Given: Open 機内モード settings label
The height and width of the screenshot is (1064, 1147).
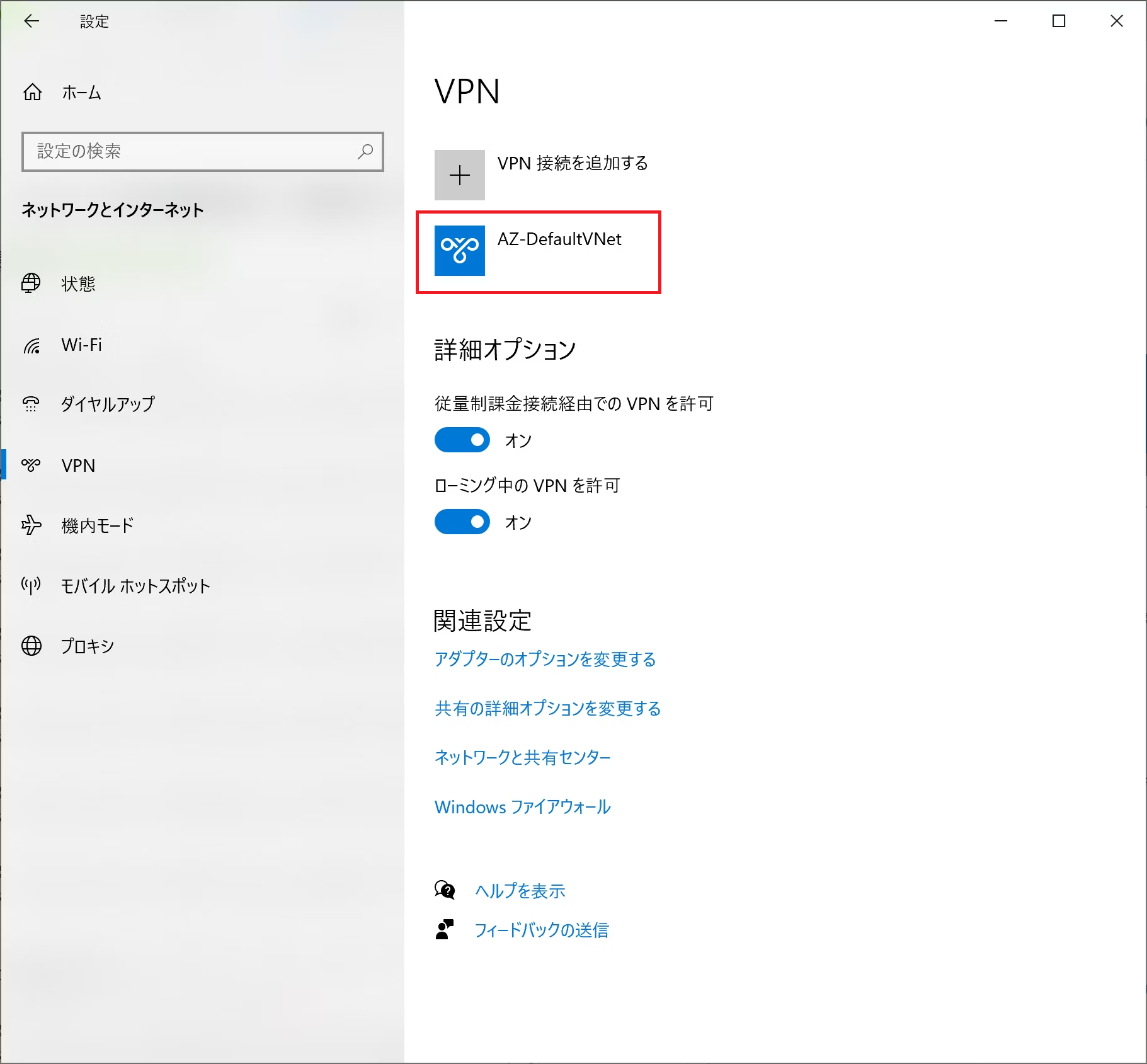Looking at the screenshot, I should [98, 525].
